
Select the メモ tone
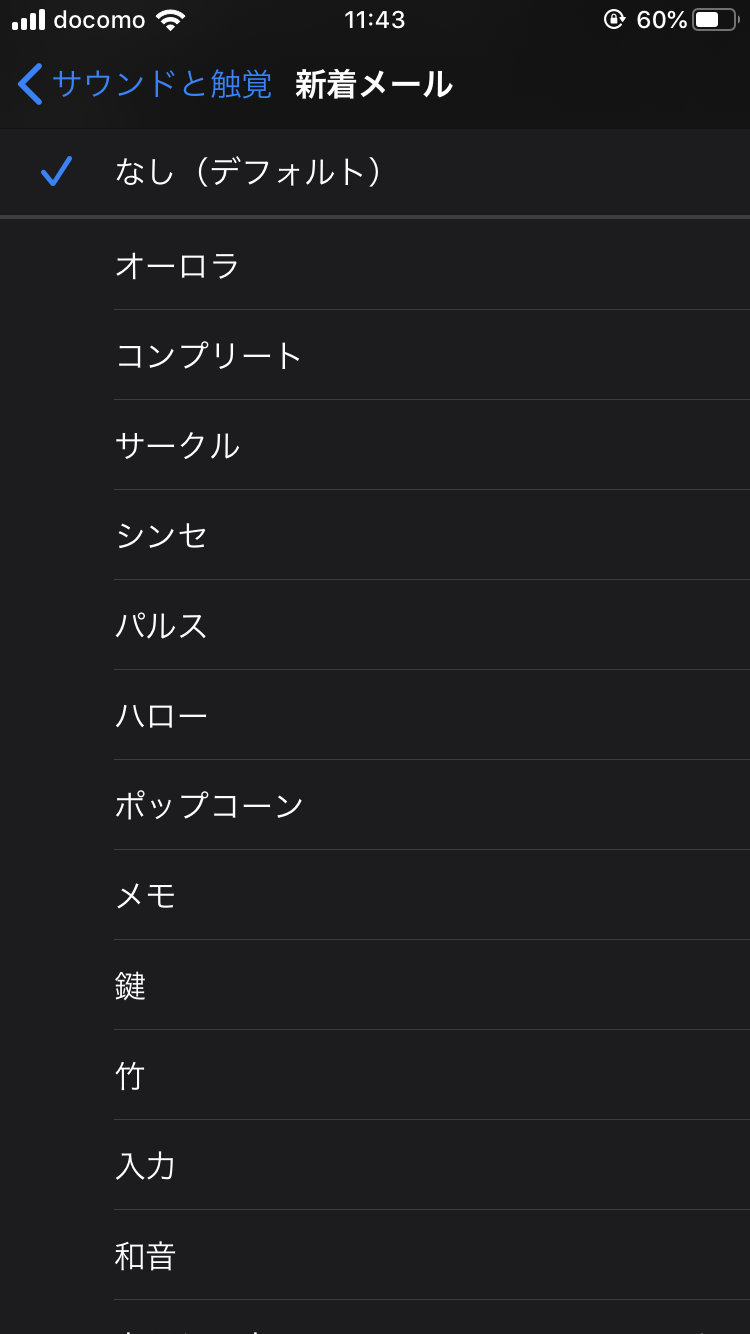pos(146,895)
